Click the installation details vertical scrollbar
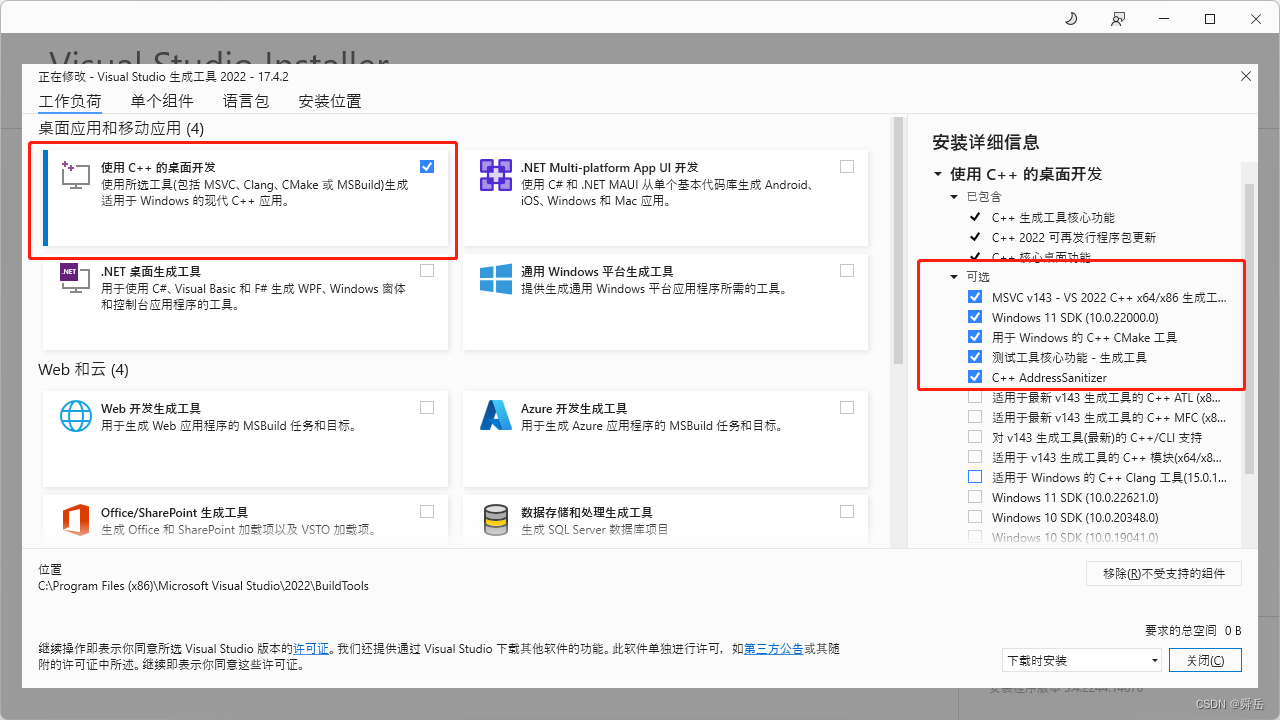 (1249, 328)
